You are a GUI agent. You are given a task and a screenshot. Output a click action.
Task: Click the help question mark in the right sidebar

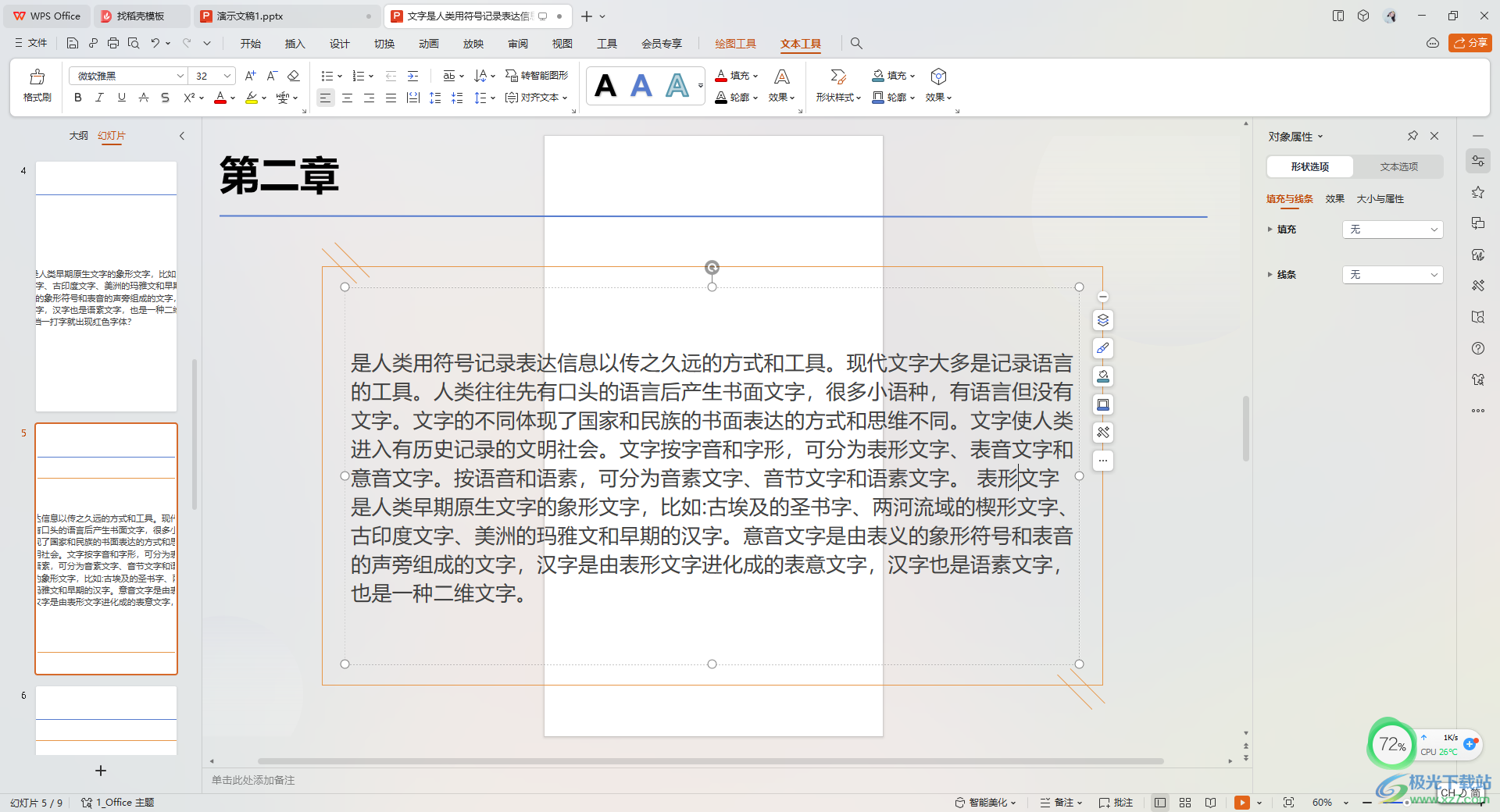[x=1478, y=348]
